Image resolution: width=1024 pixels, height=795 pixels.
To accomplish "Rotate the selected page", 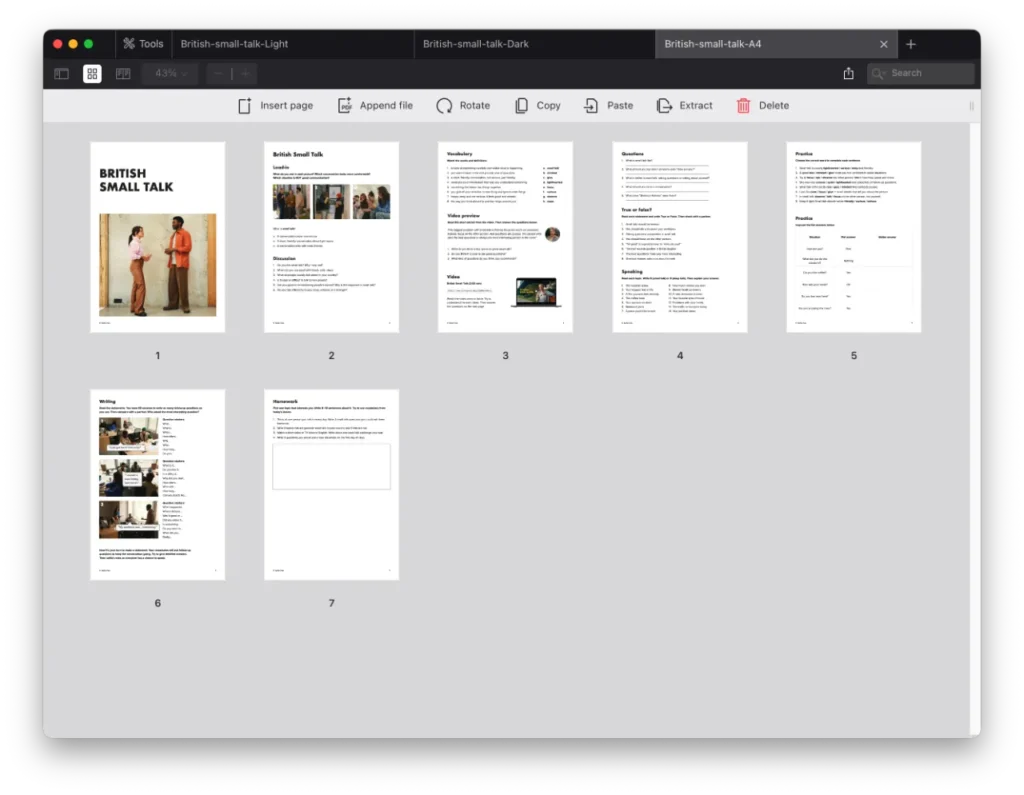I will pos(444,105).
